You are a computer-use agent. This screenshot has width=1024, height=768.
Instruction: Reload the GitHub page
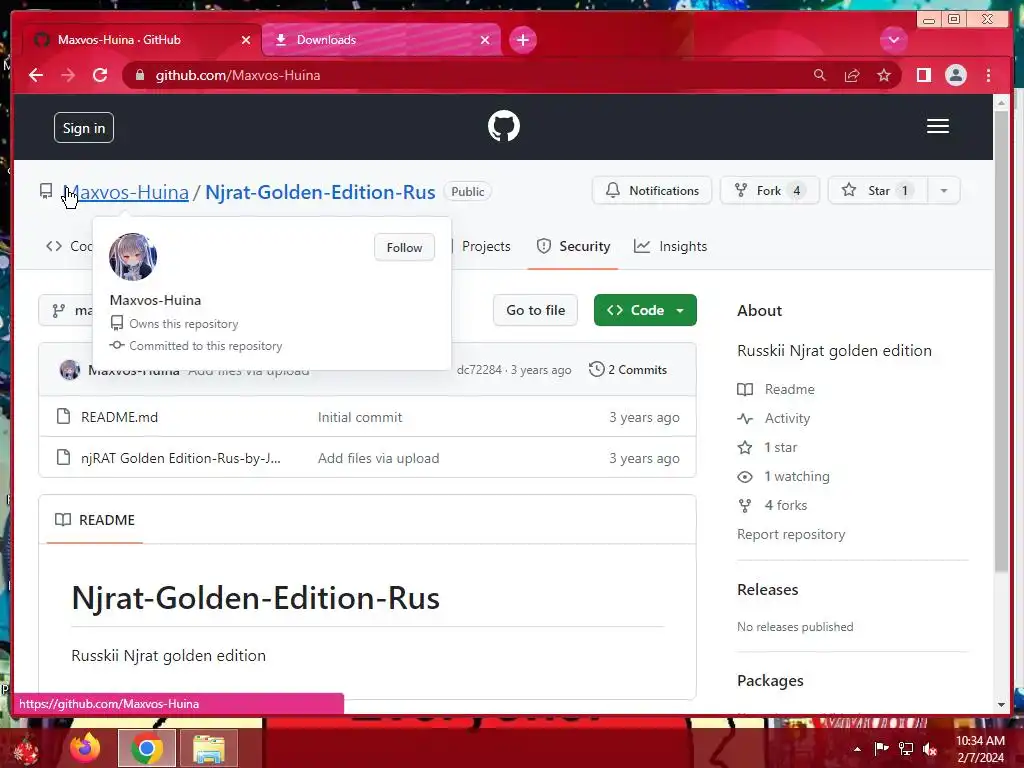100,75
